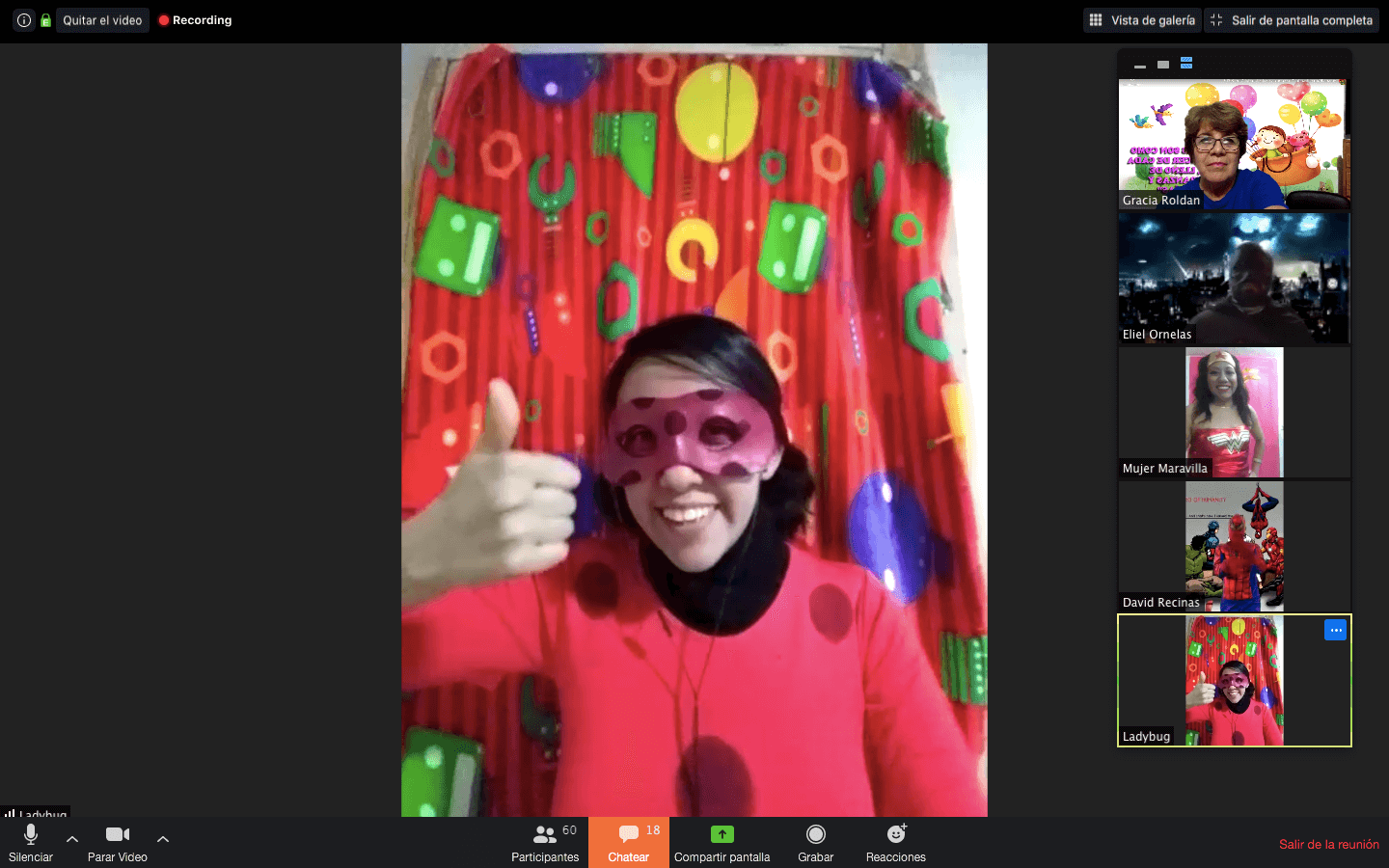Click Compartir pantalla to share screen
The width and height of the screenshot is (1389, 868).
coord(722,843)
